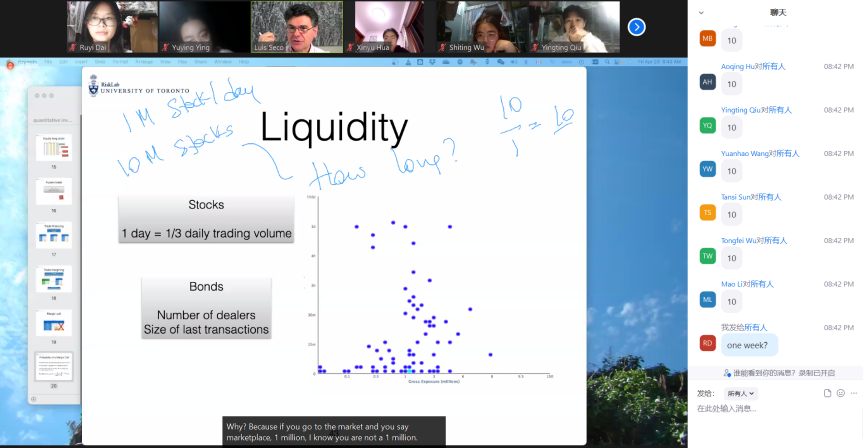Click the 'one week?' chat message bubble
Screen dimensions: 863x448
749,344
